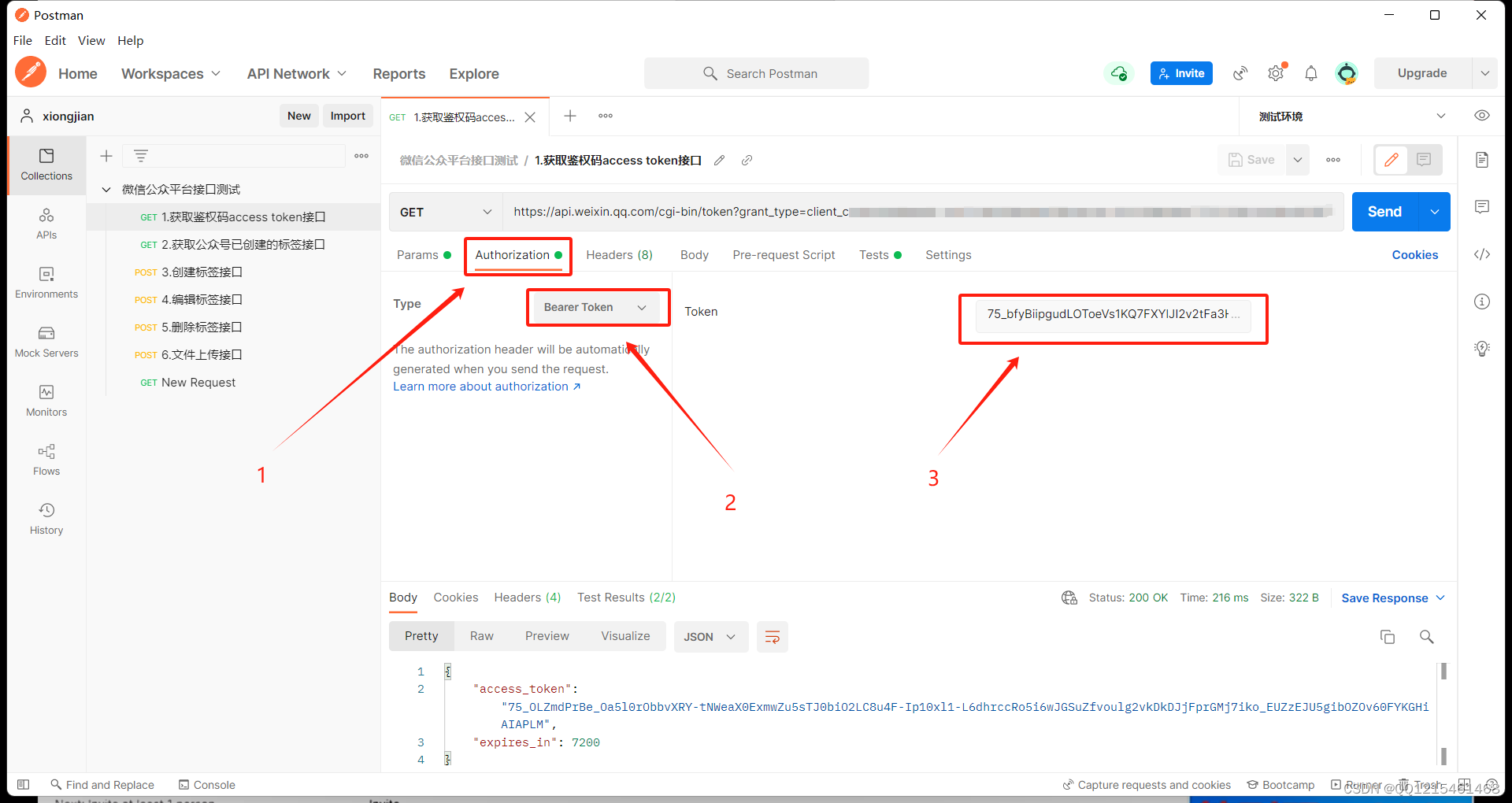Open the Monitors sidebar panel
This screenshot has width=1512, height=803.
[x=46, y=401]
